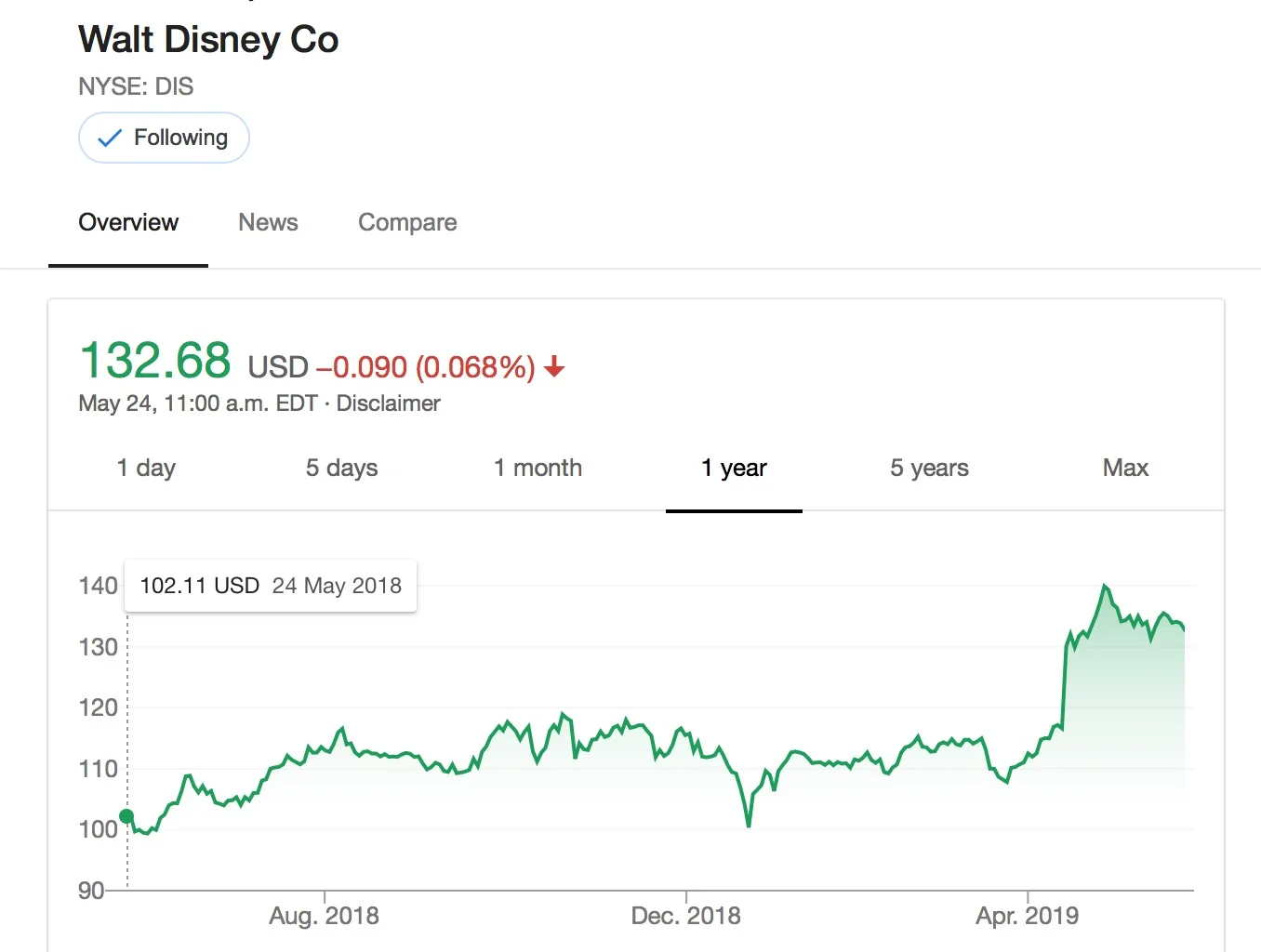
Task: Select the 1 month chart range
Action: click(538, 468)
